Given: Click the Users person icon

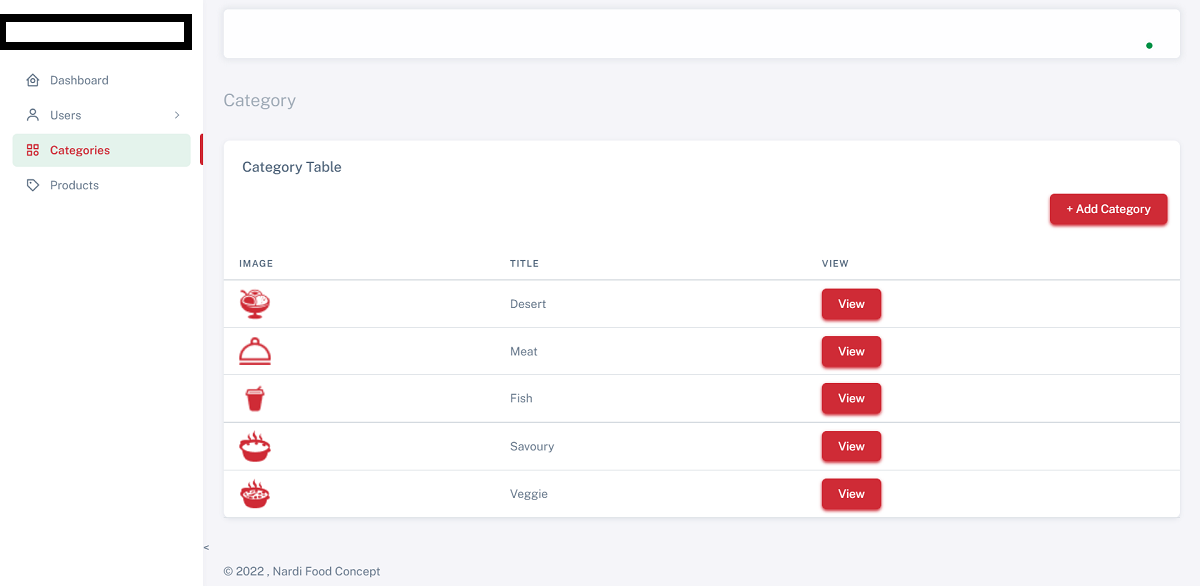Looking at the screenshot, I should 33,115.
